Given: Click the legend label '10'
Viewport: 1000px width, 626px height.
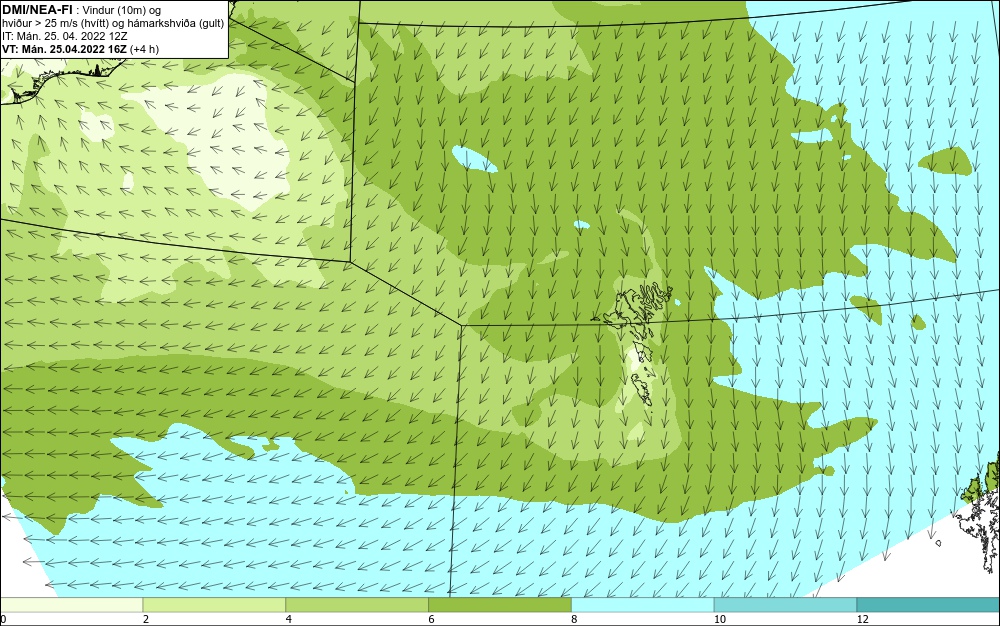Looking at the screenshot, I should (719, 619).
